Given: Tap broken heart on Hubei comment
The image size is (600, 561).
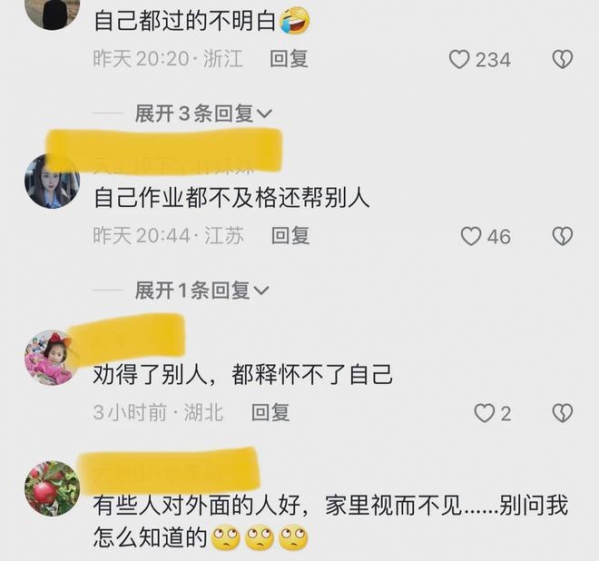Looking at the screenshot, I should [562, 413].
